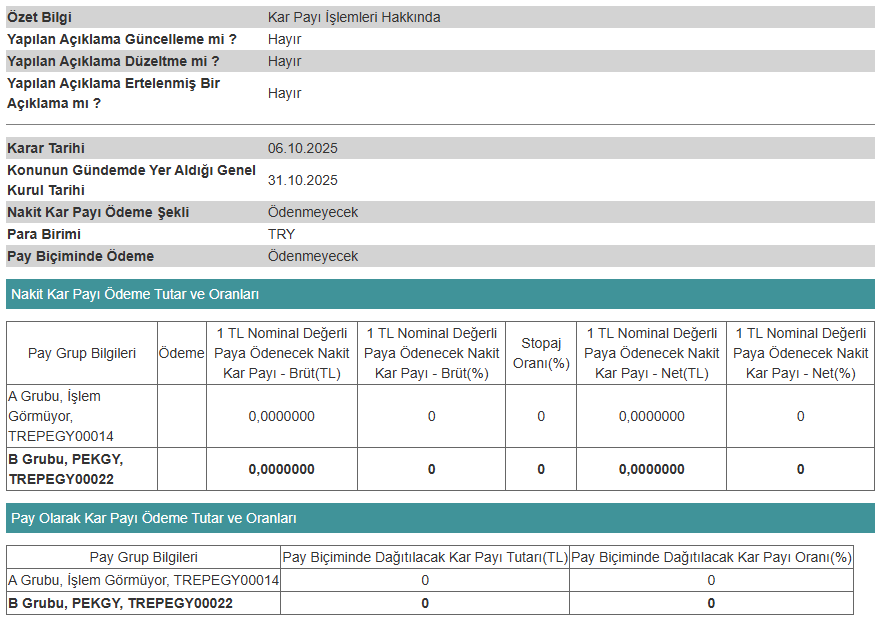The height and width of the screenshot is (623, 881).
Task: Click the "Ödeme" column header in cash table
Action: 182,353
